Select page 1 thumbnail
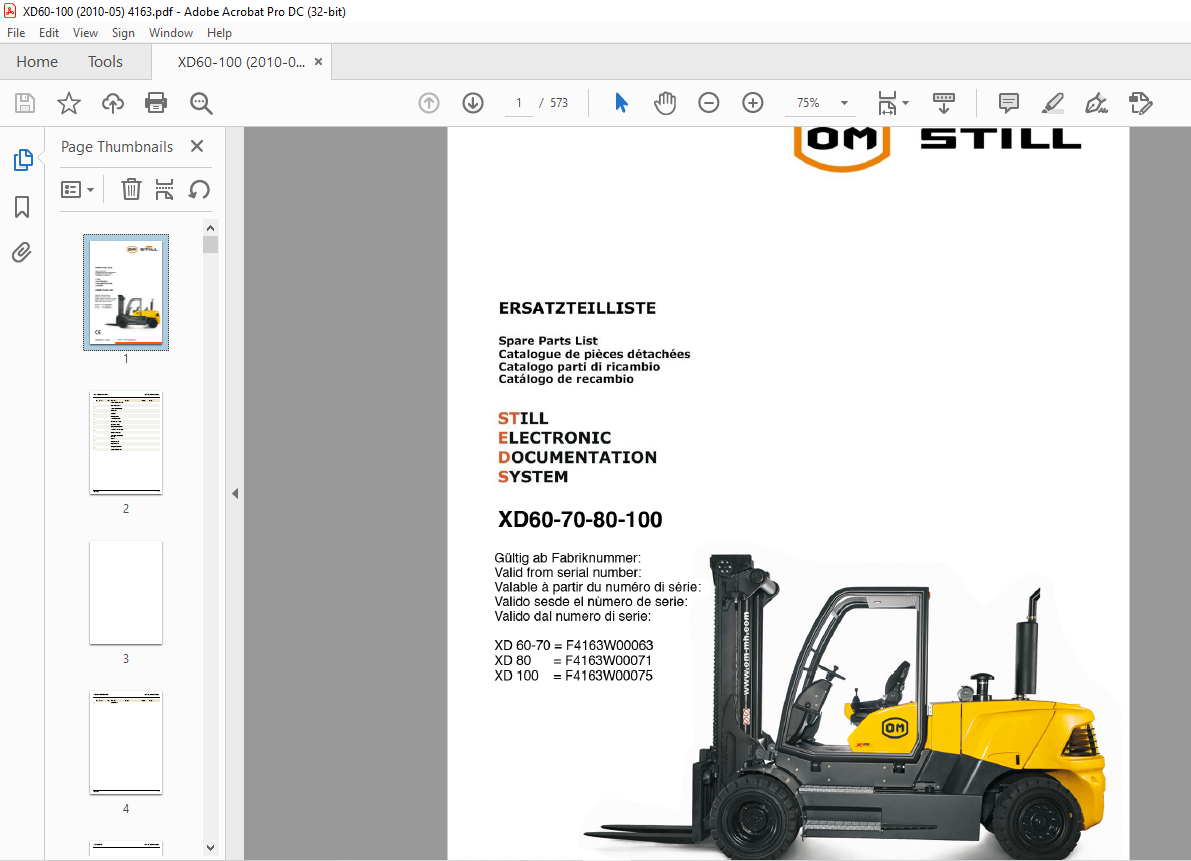1191x861 pixels. 126,292
